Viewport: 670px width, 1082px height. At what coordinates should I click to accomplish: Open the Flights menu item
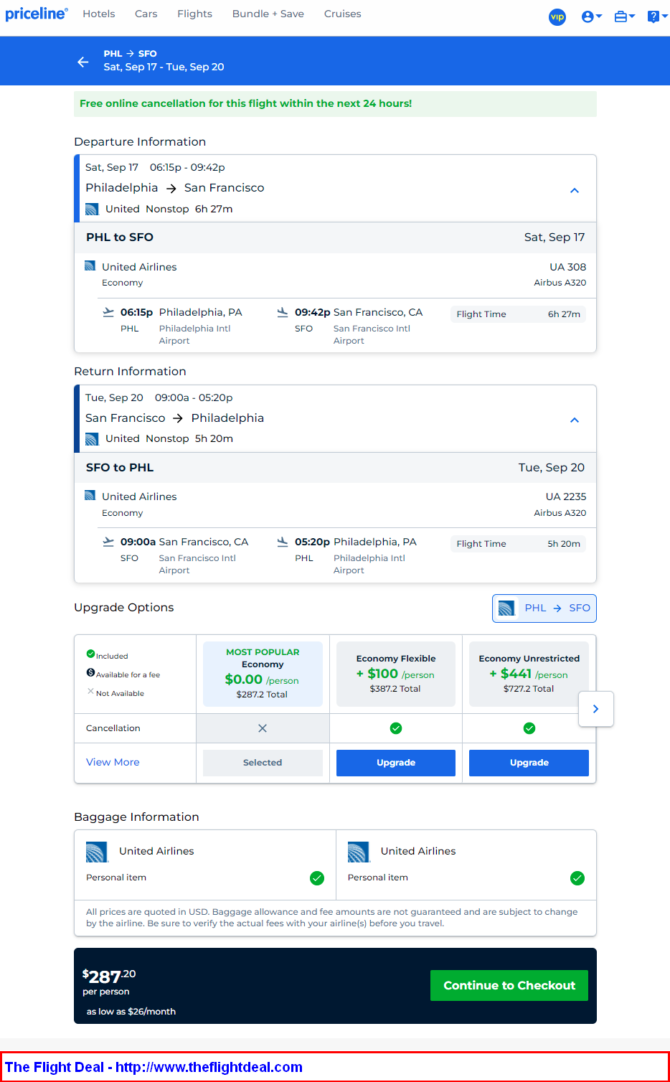[195, 14]
